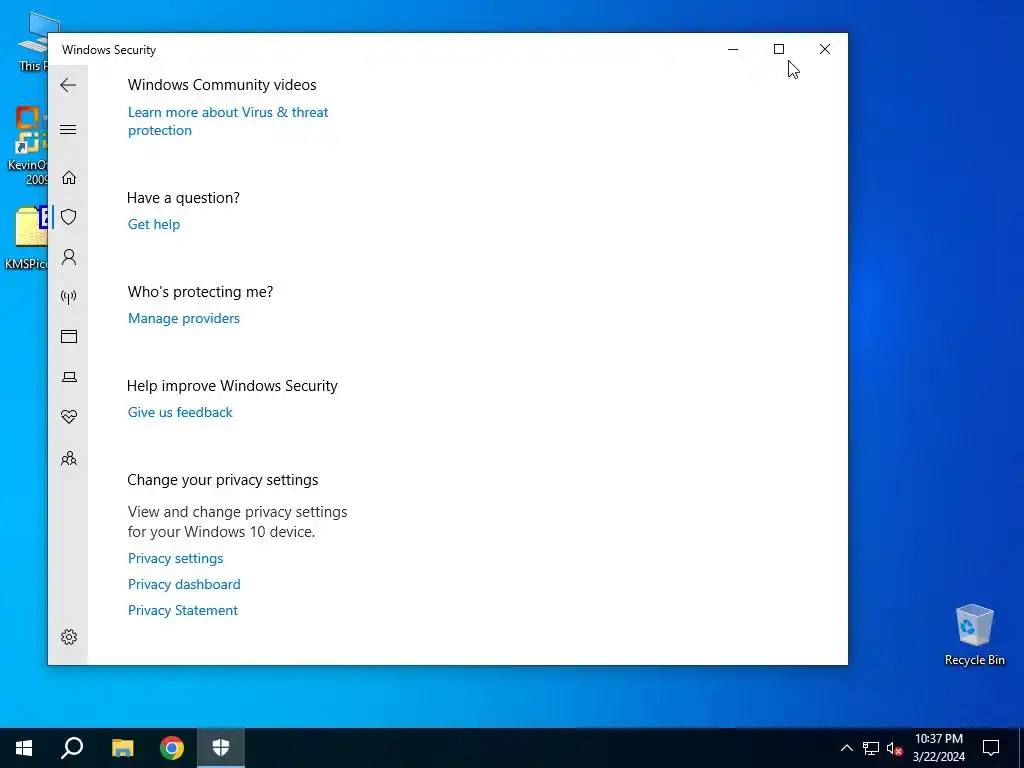Select Windows Security taskbar icon
1024x768 pixels.
(221, 748)
